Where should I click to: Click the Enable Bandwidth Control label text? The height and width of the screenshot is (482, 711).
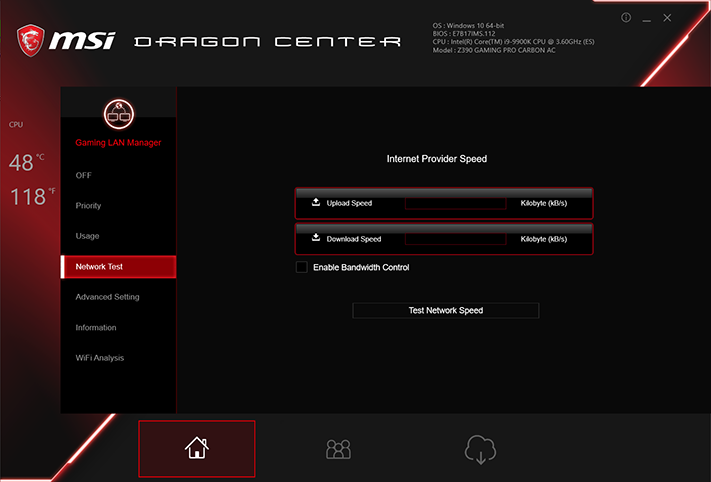pos(361,268)
